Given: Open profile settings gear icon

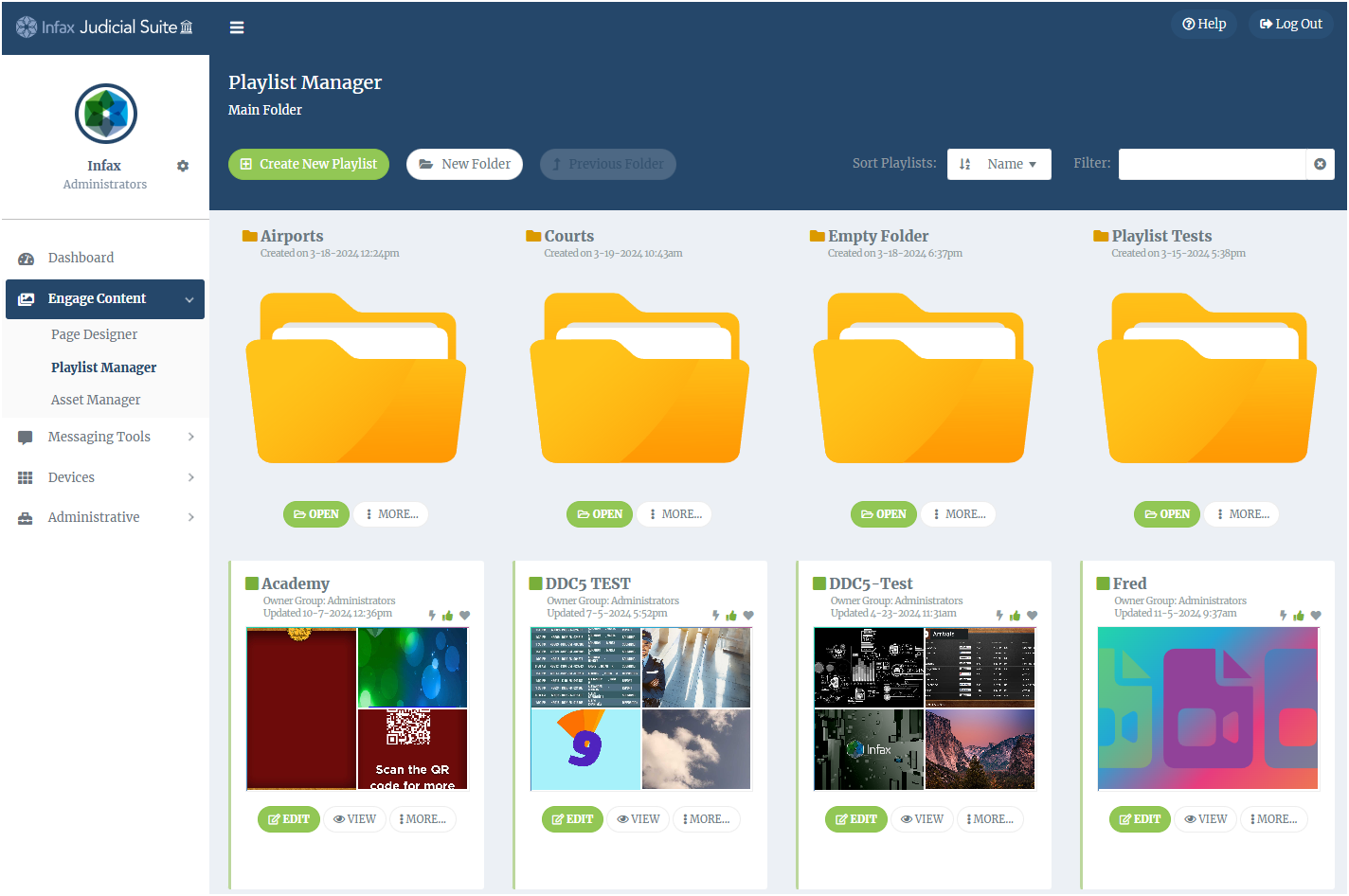Looking at the screenshot, I should click(183, 166).
